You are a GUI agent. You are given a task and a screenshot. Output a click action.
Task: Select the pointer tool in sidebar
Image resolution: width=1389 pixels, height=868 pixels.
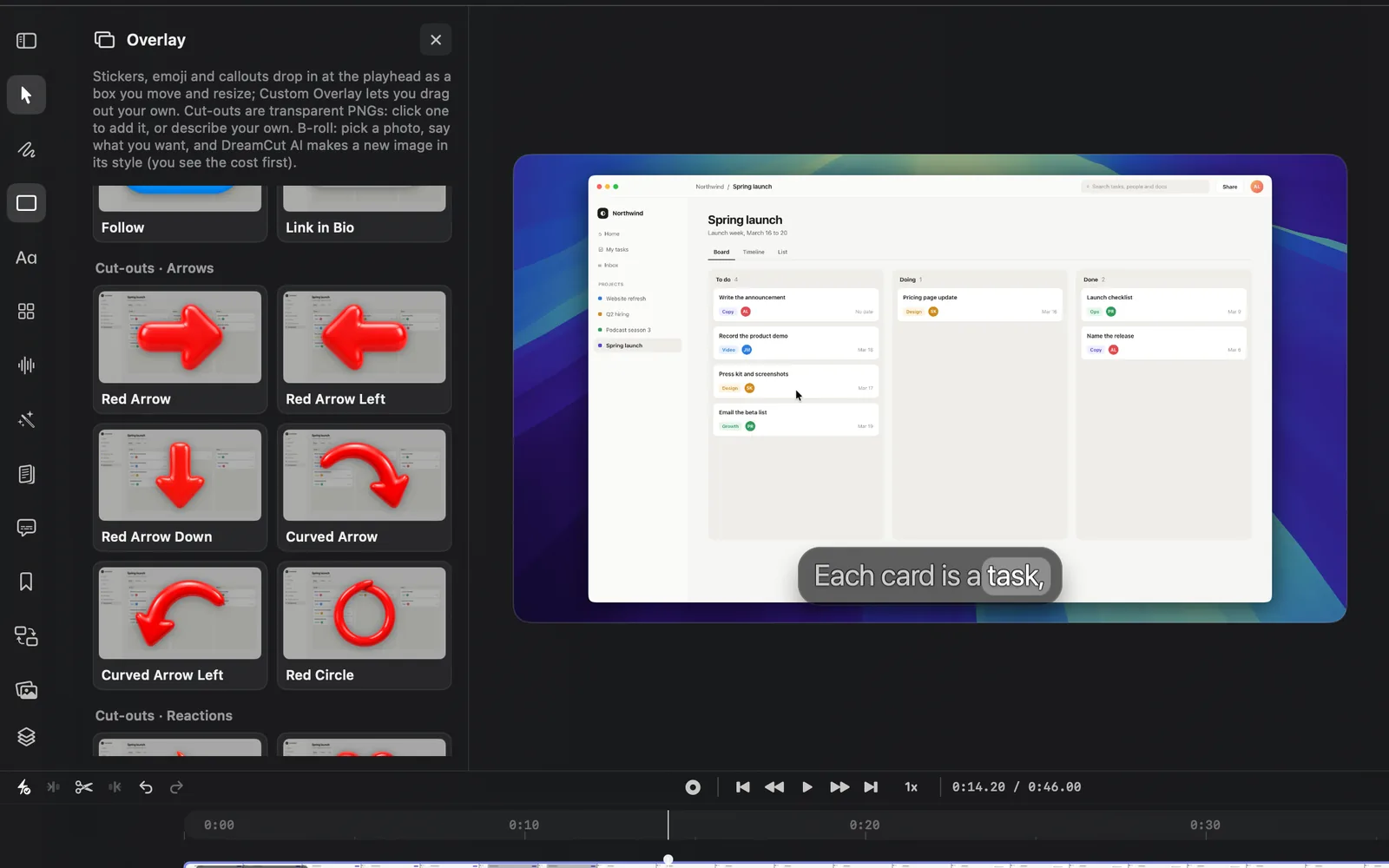tap(26, 95)
